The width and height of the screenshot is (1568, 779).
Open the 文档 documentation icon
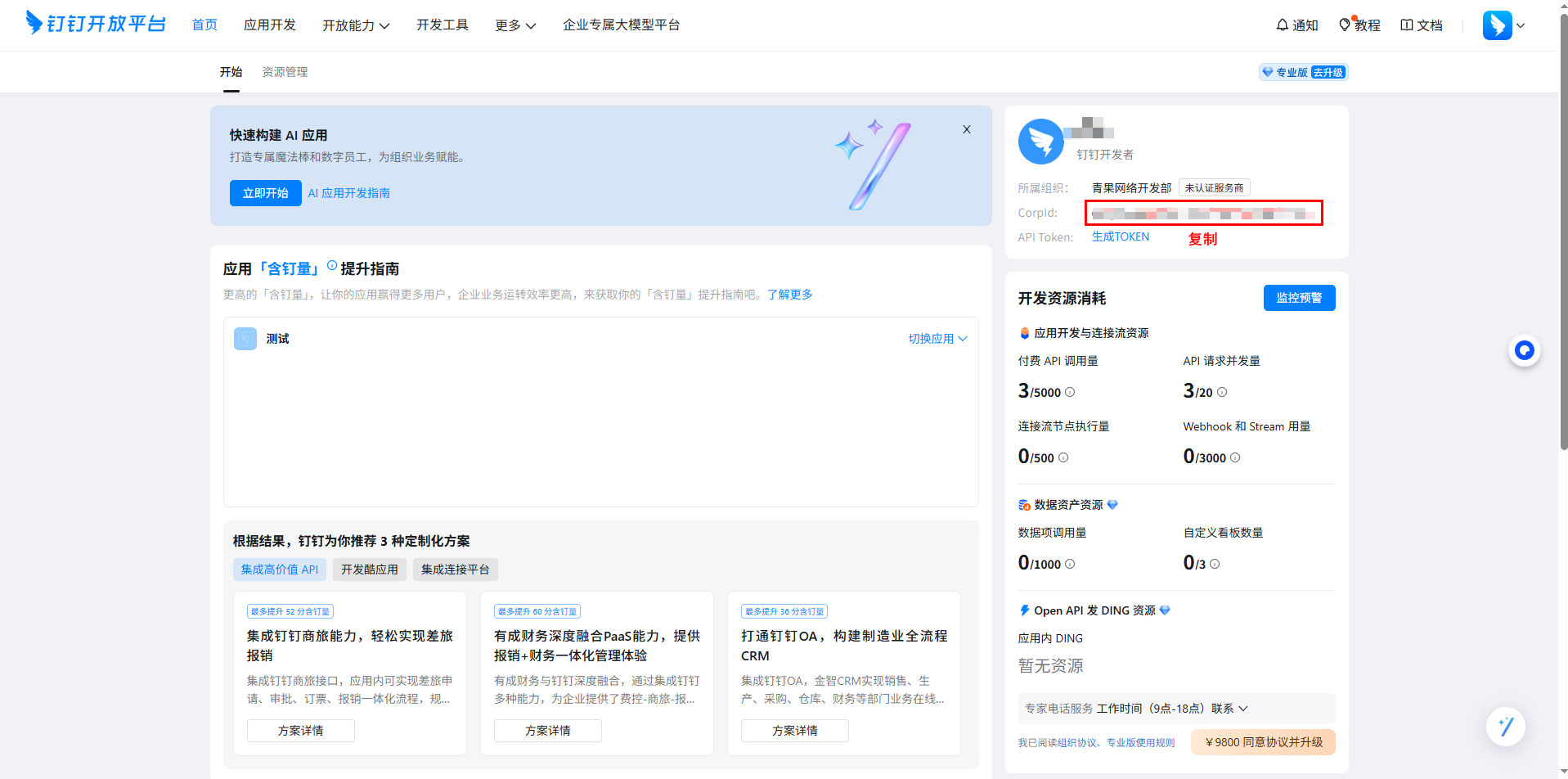tap(1421, 25)
